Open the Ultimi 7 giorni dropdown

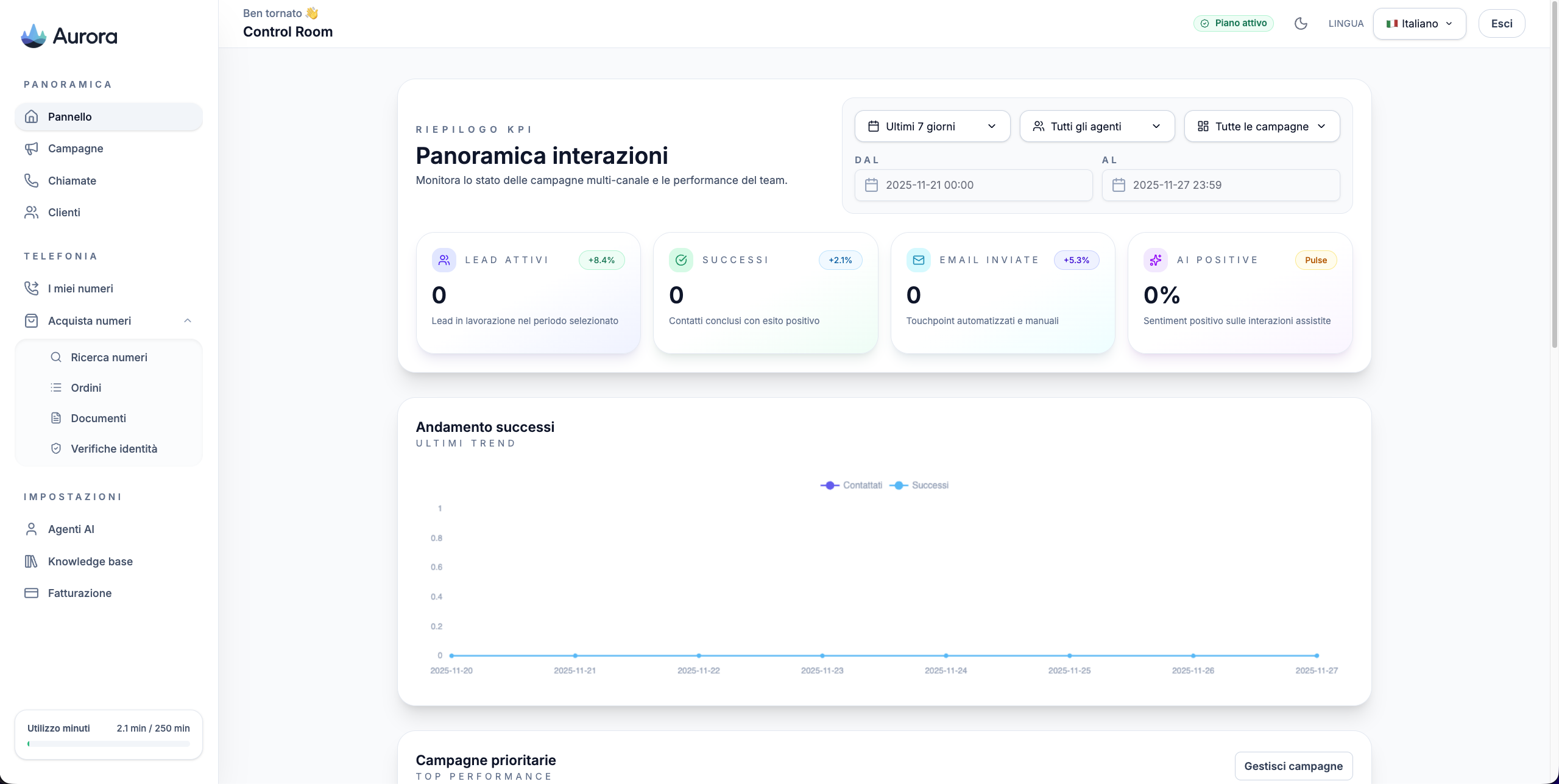point(932,126)
